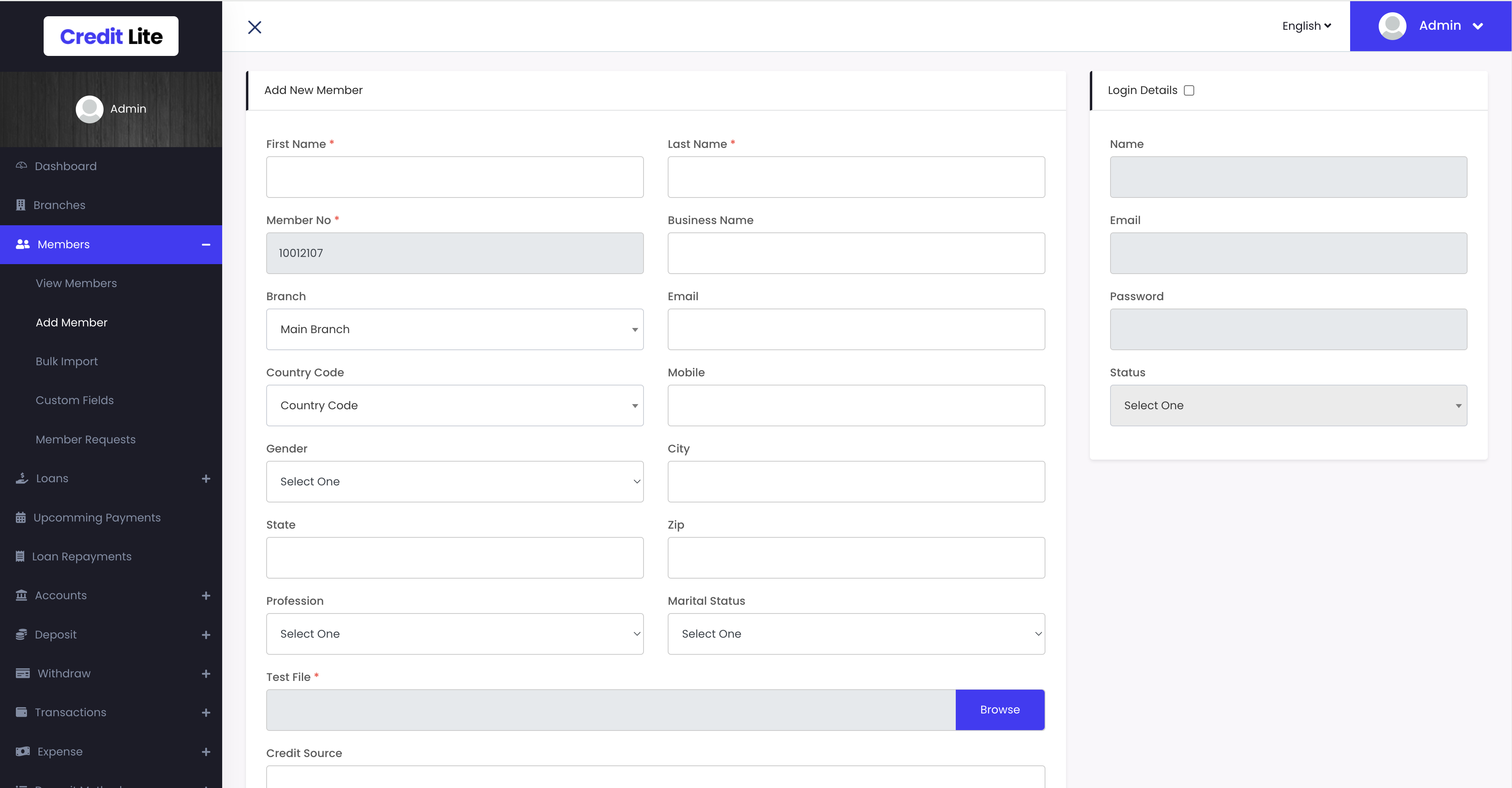The image size is (1512, 788).
Task: Click the Dashboard speedometer icon in the sidebar
Action: tap(21, 165)
